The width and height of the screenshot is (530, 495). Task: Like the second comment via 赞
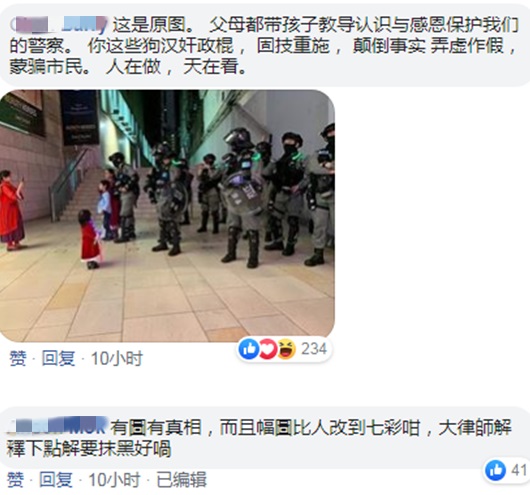[16, 479]
